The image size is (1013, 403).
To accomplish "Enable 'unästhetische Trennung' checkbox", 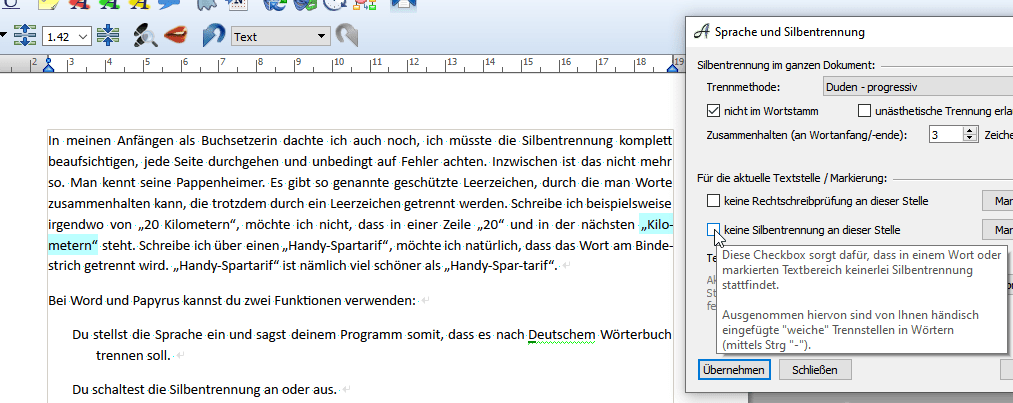I will click(865, 110).
